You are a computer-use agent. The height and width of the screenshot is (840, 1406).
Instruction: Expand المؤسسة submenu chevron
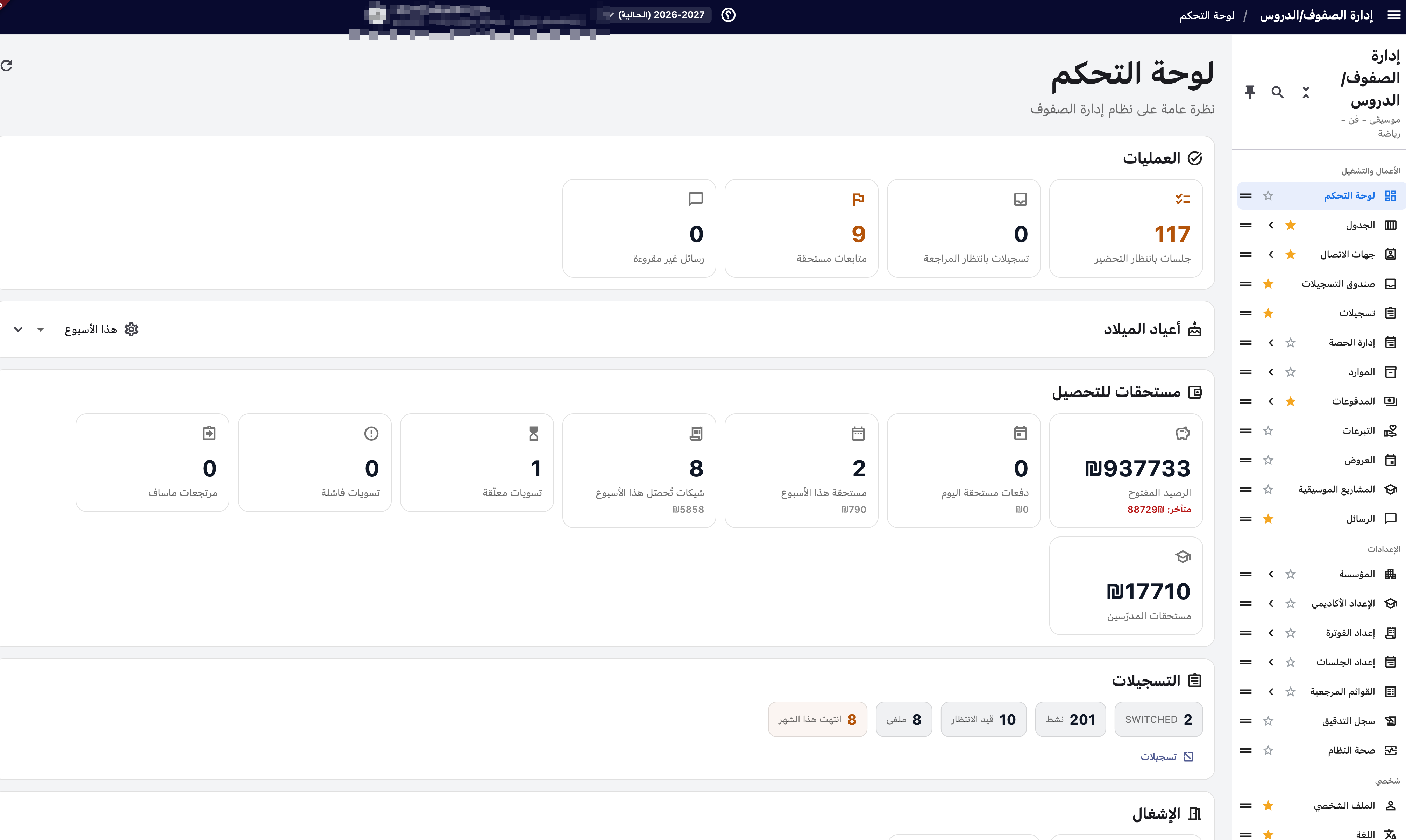(x=1271, y=574)
